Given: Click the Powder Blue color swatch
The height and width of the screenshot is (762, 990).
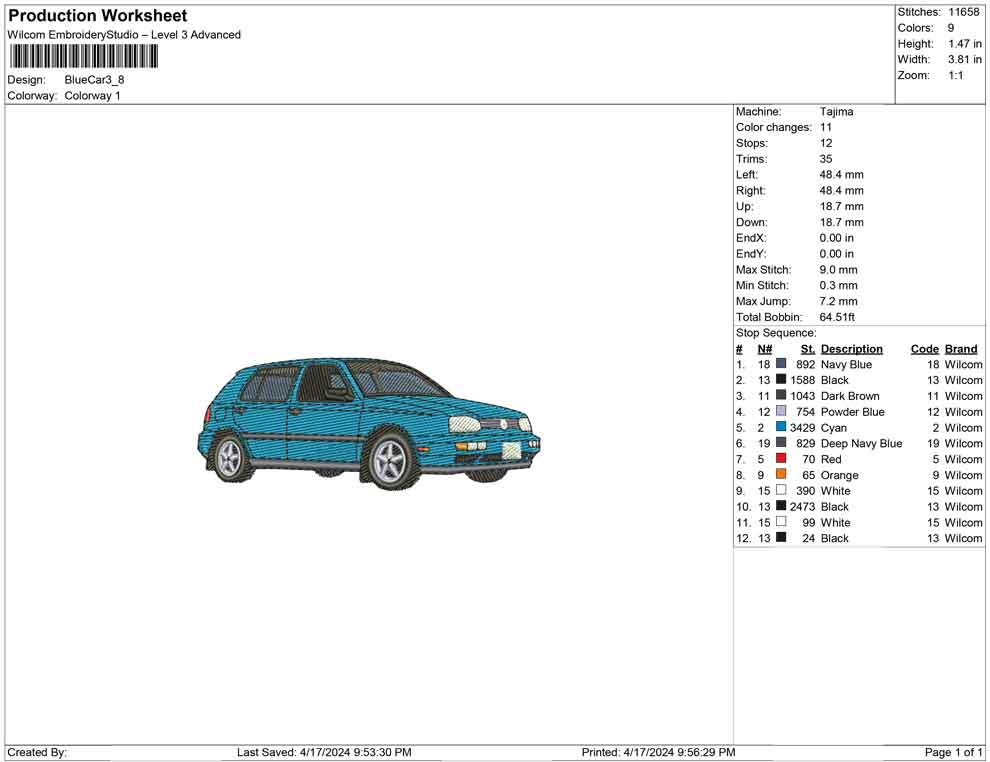Looking at the screenshot, I should point(781,411).
